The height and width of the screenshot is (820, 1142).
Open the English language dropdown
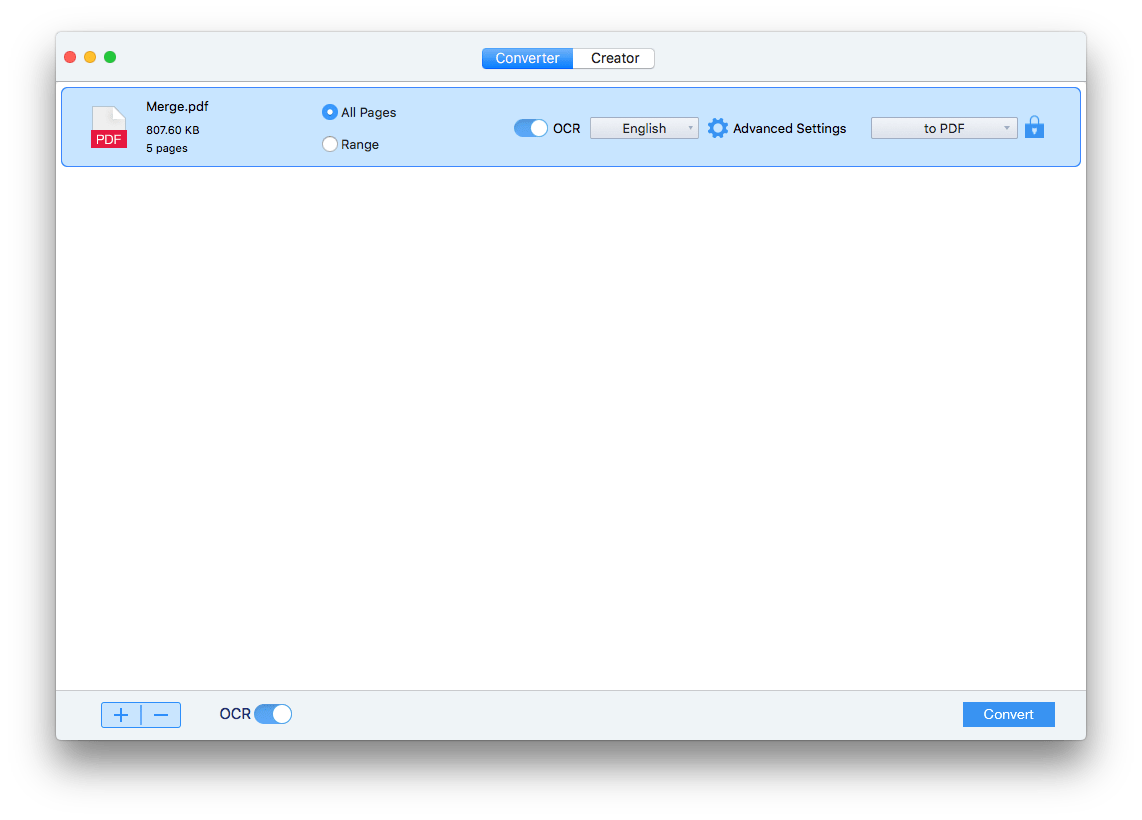pyautogui.click(x=644, y=128)
